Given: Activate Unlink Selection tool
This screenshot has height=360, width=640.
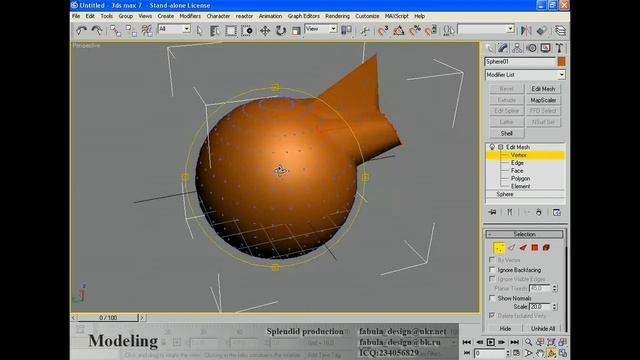Looking at the screenshot, I should coord(131,30).
